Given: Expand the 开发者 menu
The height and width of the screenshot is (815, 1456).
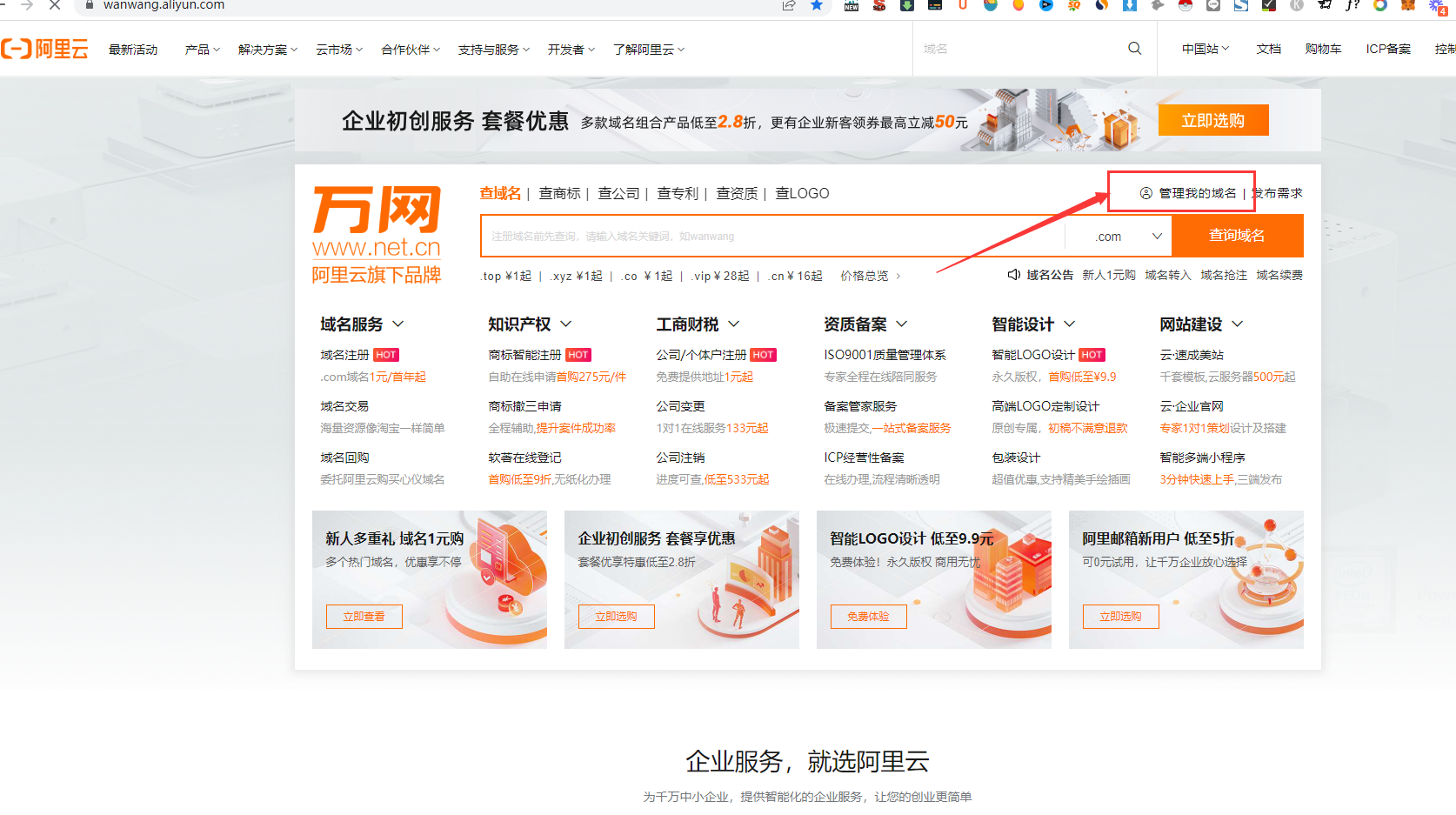Looking at the screenshot, I should pyautogui.click(x=571, y=50).
